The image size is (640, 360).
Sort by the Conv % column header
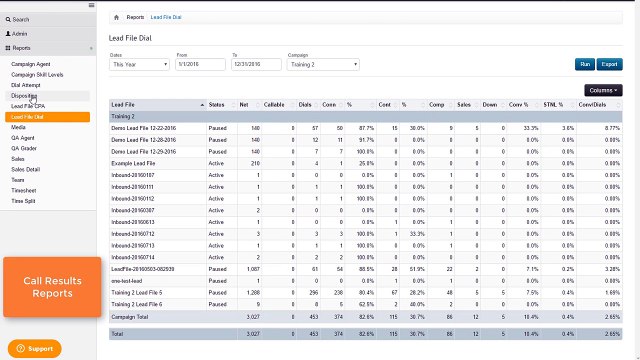[x=524, y=105]
